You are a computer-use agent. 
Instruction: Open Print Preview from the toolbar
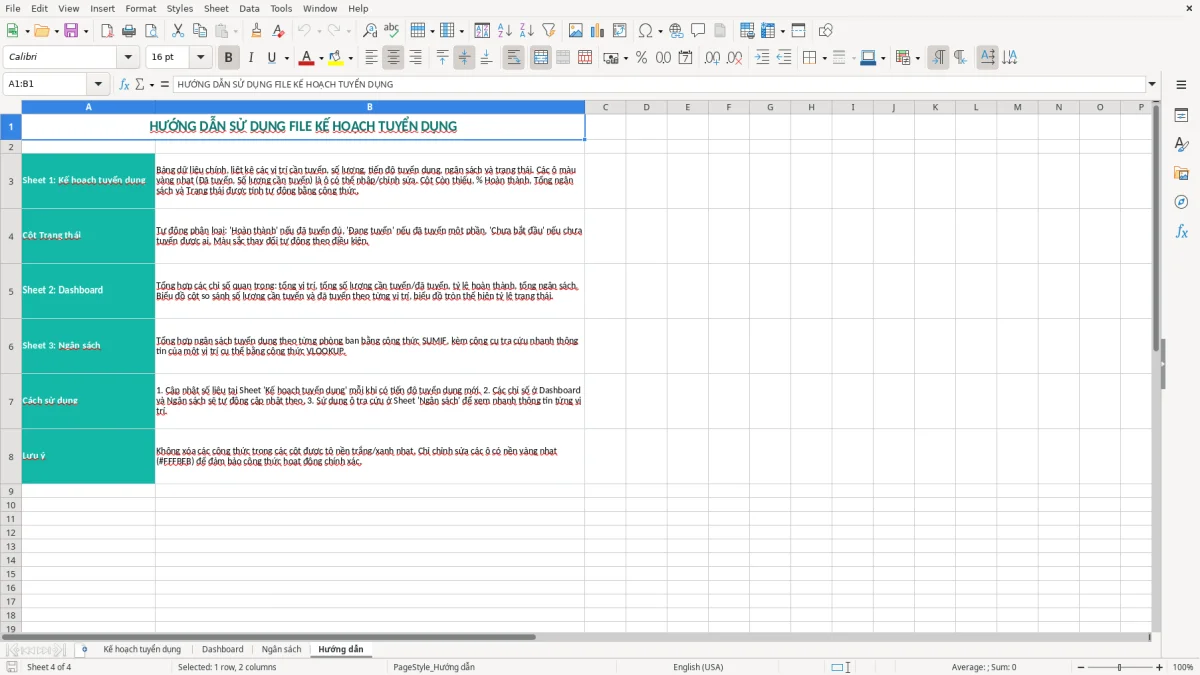point(150,31)
